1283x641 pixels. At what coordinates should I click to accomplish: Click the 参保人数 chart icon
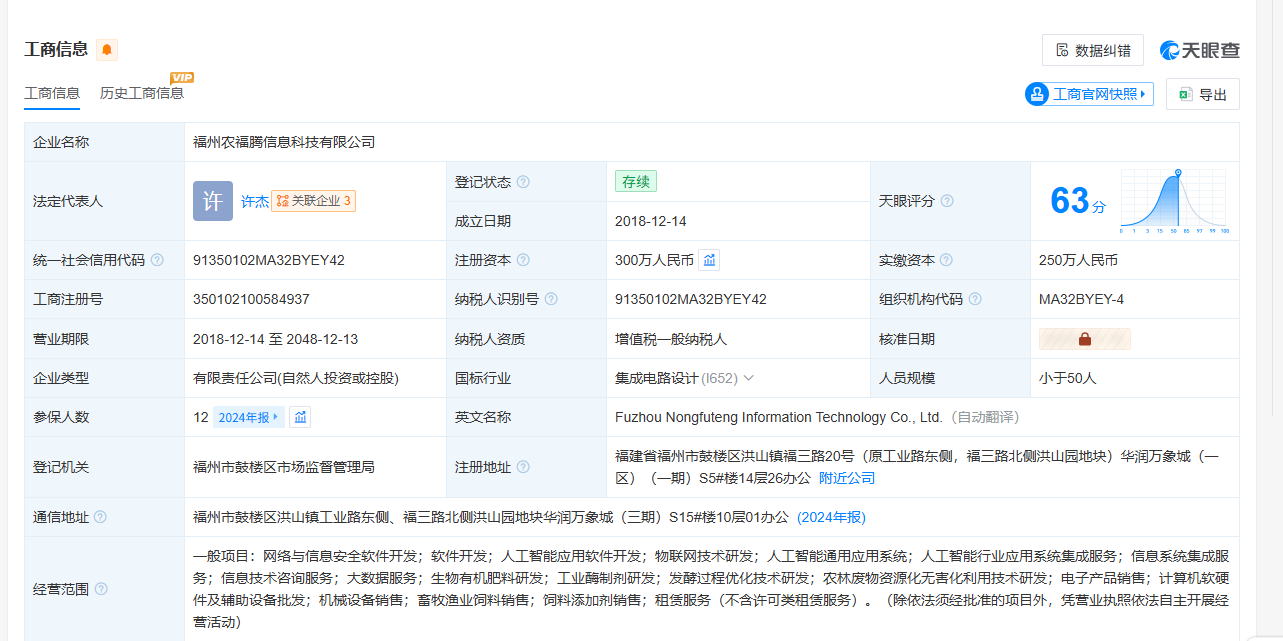coord(300,417)
